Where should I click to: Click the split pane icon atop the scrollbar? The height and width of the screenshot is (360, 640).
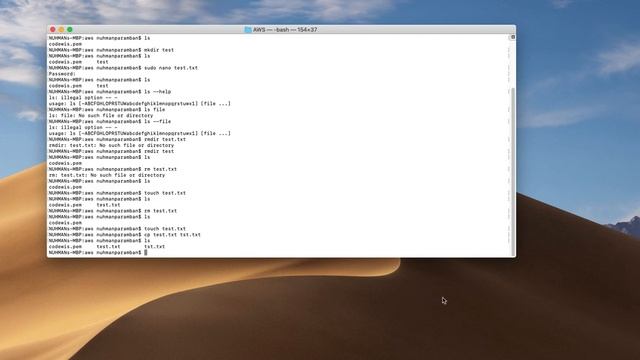tap(513, 37)
